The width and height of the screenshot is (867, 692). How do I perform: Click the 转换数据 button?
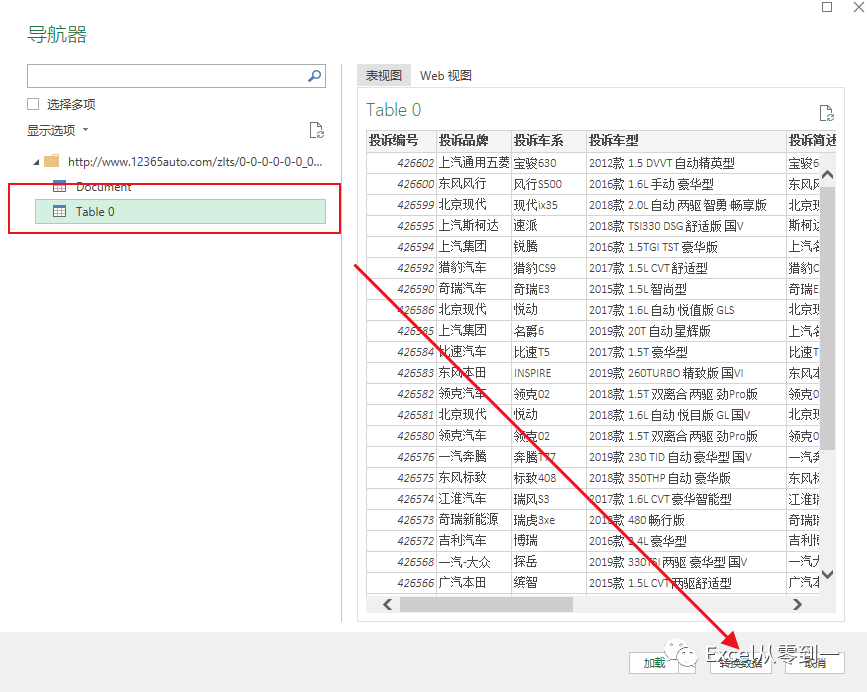click(x=740, y=663)
